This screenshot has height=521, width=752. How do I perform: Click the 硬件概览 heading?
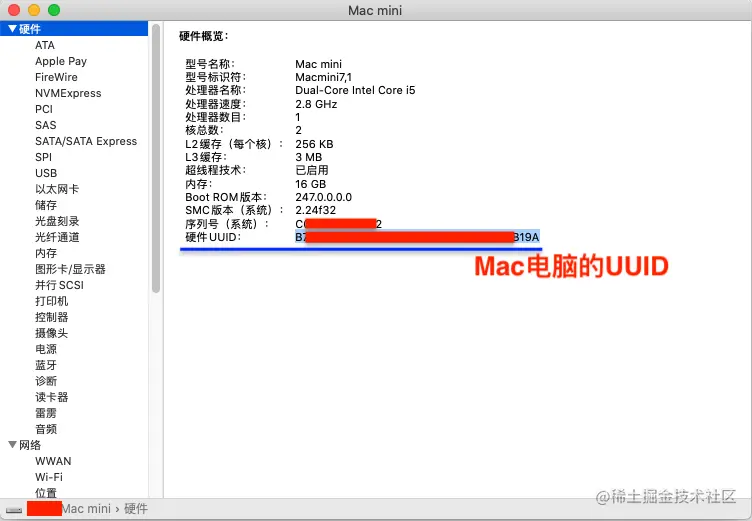pos(204,36)
